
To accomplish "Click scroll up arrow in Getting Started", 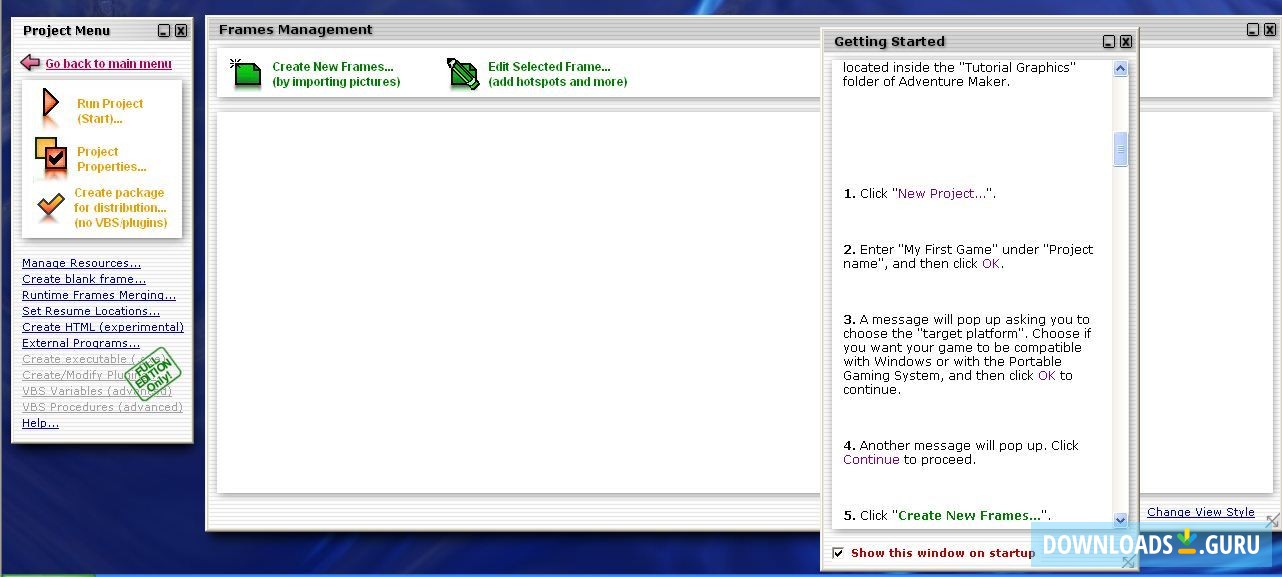I will 1120,69.
